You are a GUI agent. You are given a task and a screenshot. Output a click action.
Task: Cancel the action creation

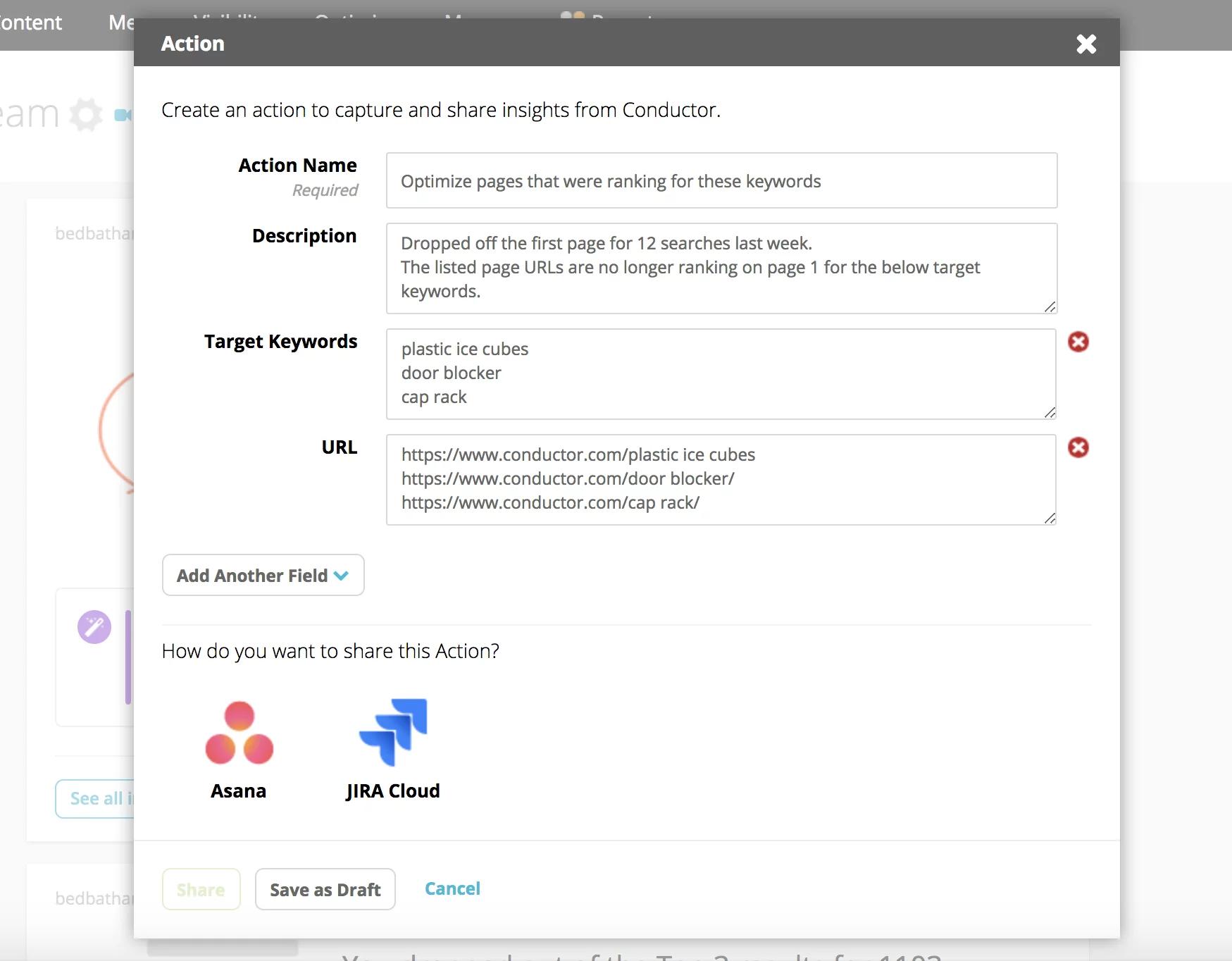(452, 888)
